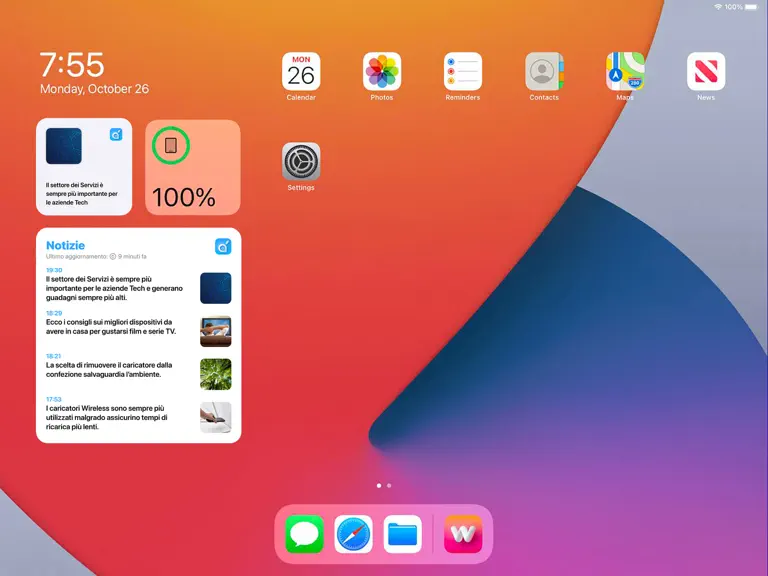This screenshot has height=576, width=768.
Task: Tap the TV thumbnail of the 18:29 article
Action: point(216,331)
